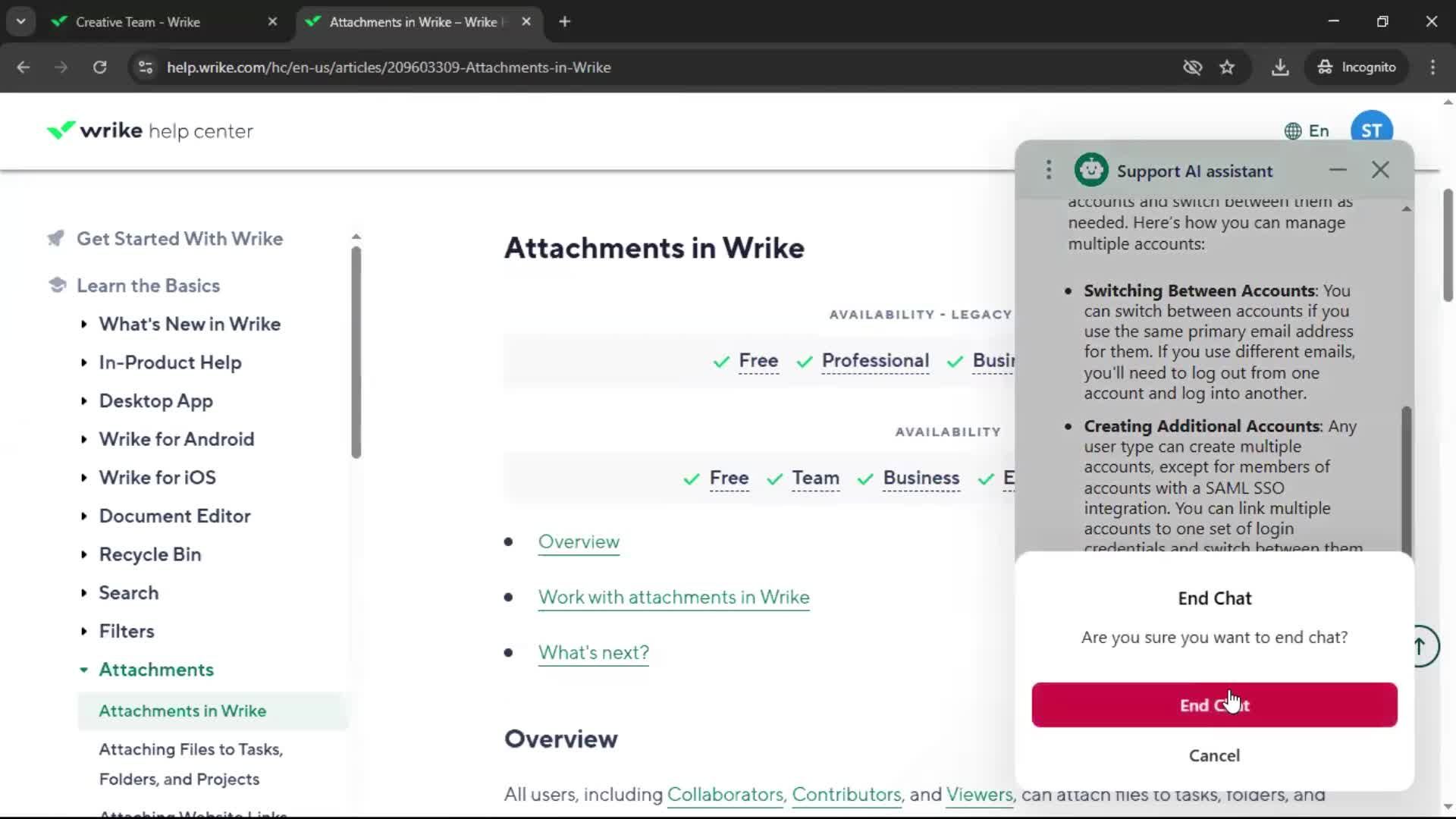Click the Support AI assistant bot avatar
The image size is (1456, 819).
pyautogui.click(x=1091, y=170)
